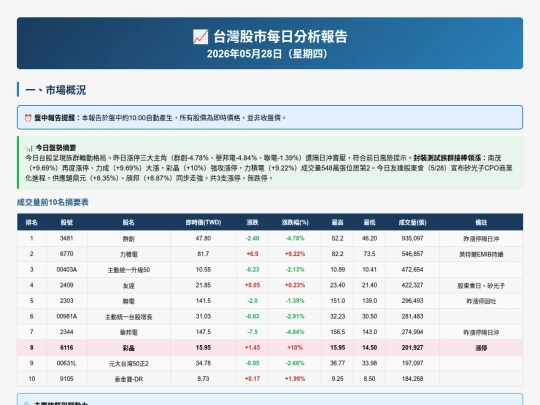The width and height of the screenshot is (540, 405).
Task: Click the 盤中報告提醒 notice box
Action: click(x=270, y=118)
